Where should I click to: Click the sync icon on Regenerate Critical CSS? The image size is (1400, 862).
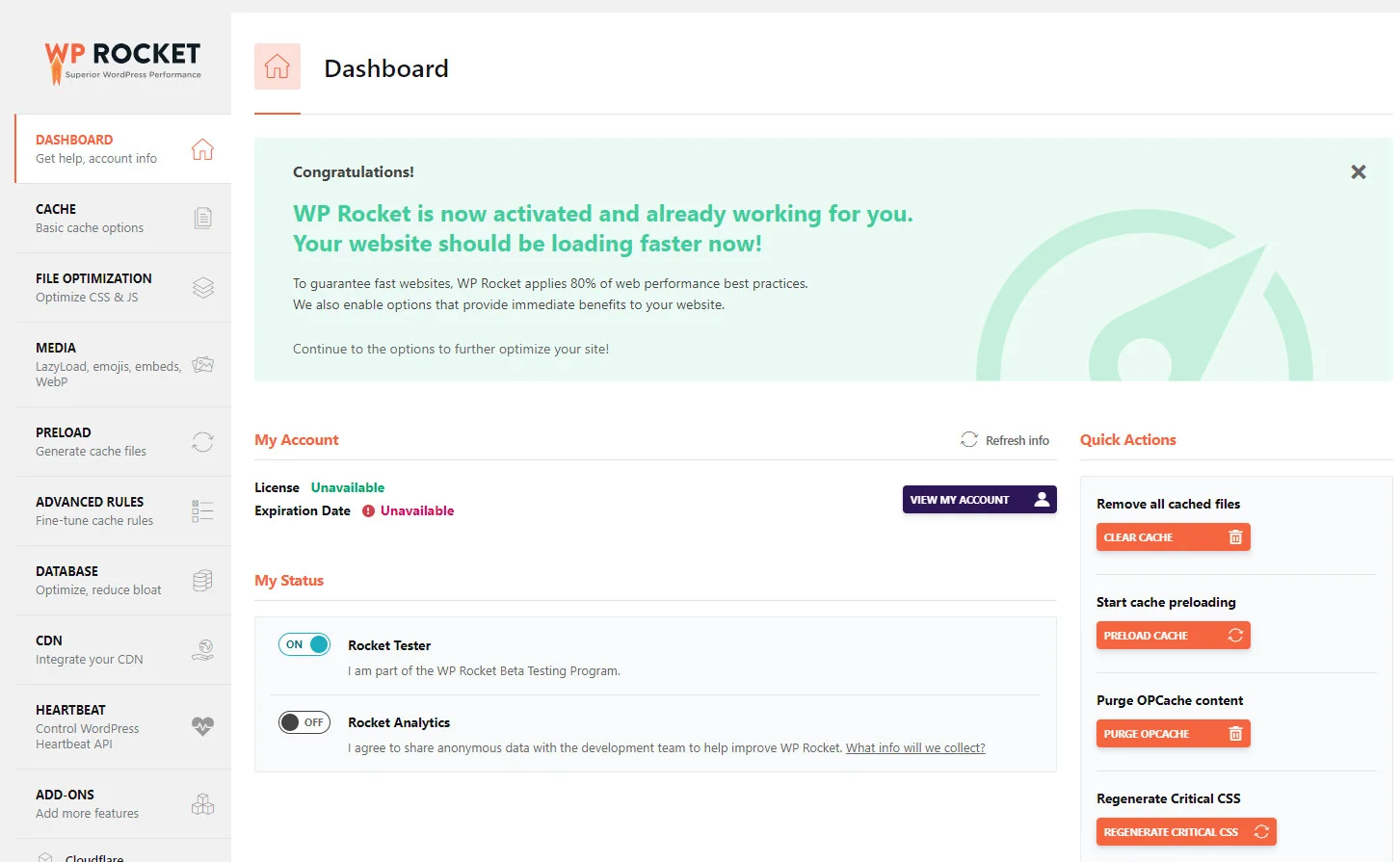pyautogui.click(x=1261, y=831)
